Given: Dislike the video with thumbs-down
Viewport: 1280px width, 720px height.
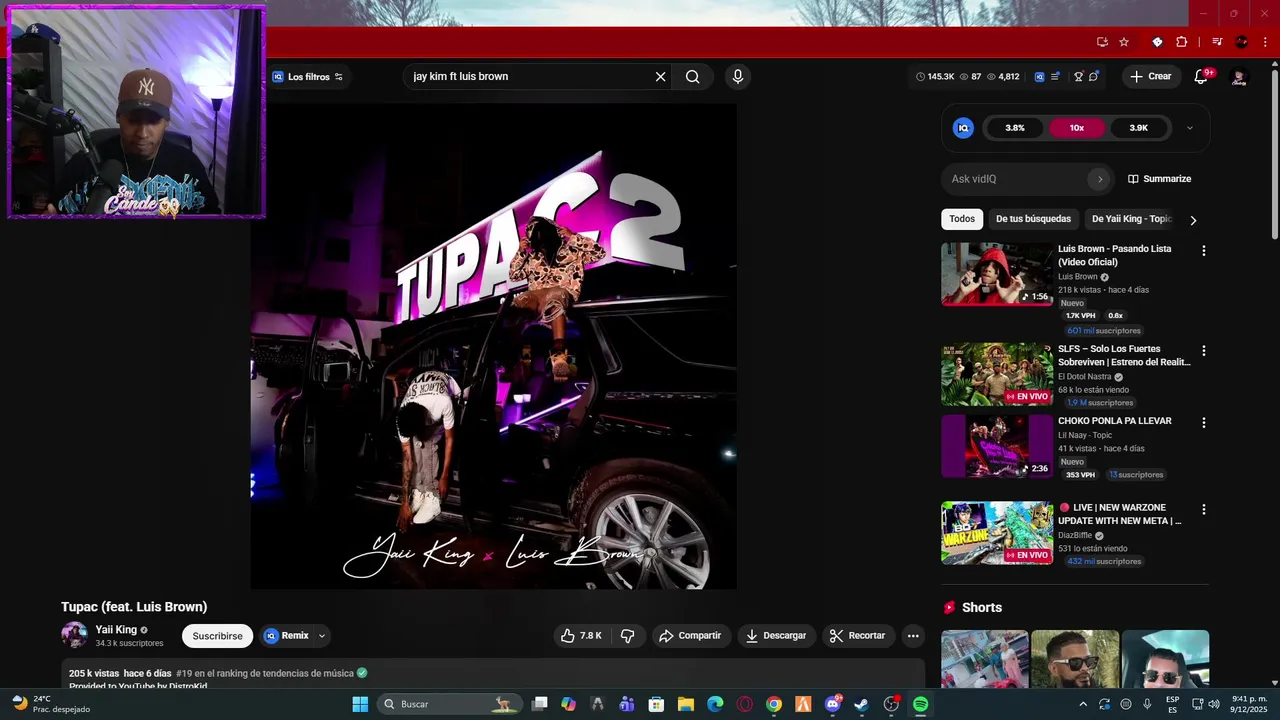Looking at the screenshot, I should pyautogui.click(x=628, y=636).
